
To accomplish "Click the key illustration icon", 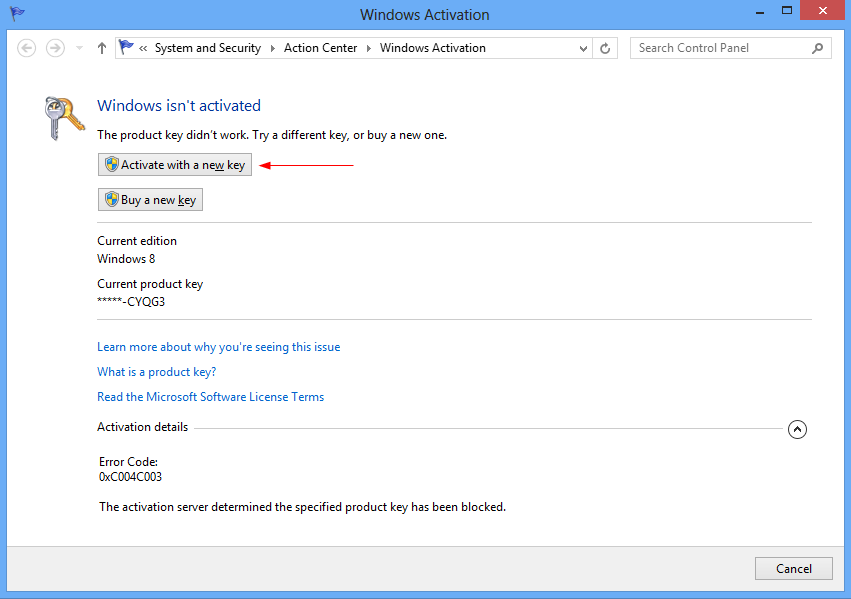I will click(x=62, y=118).
